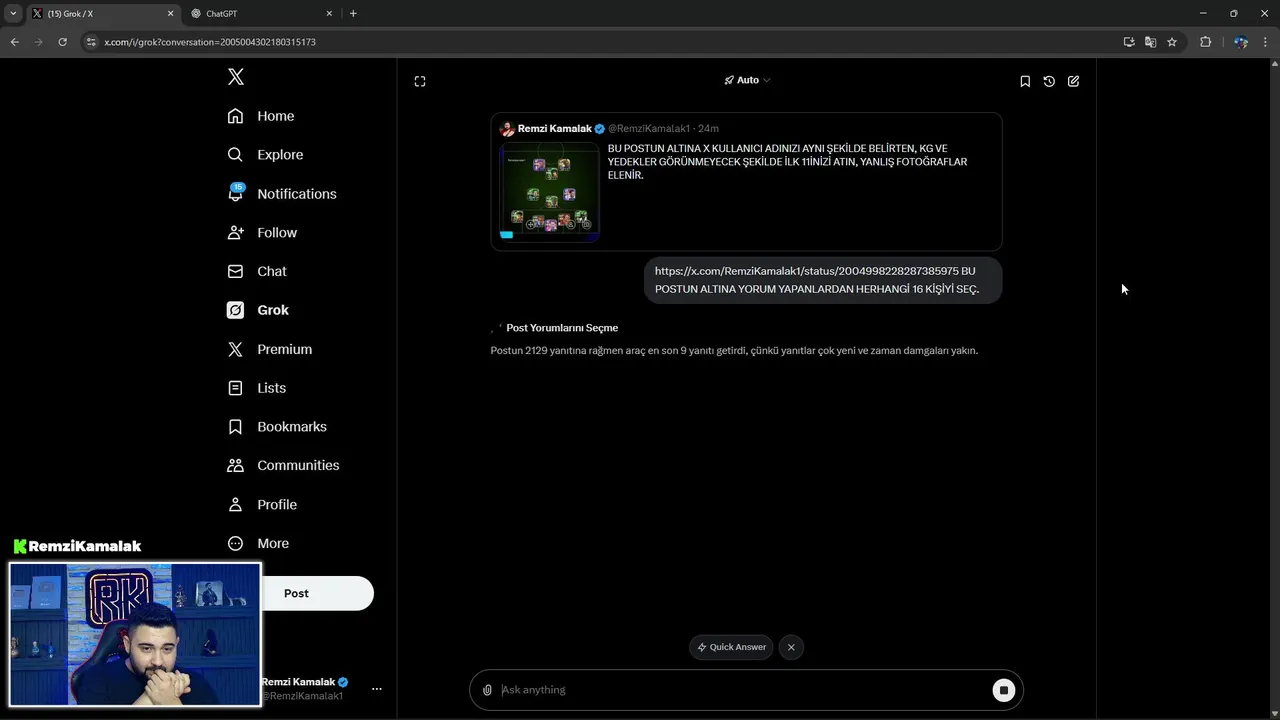Open the Explore search page
1280x720 pixels.
coord(265,155)
